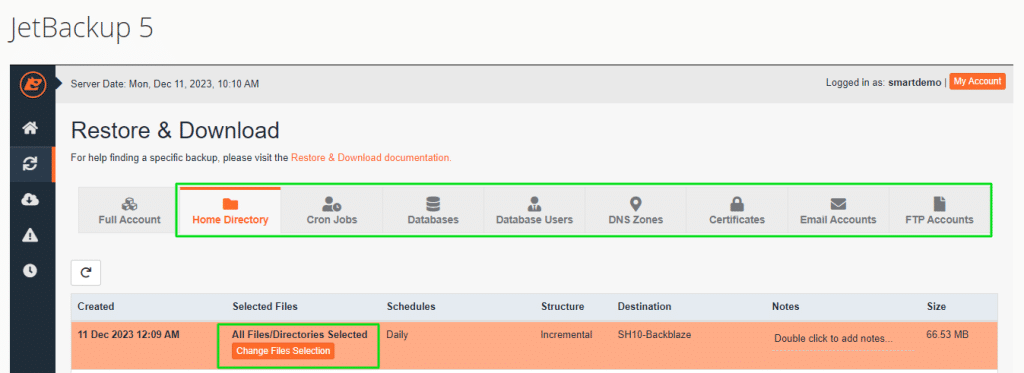Image resolution: width=1024 pixels, height=373 pixels.
Task: Click the Created column header
Action: tap(96, 306)
